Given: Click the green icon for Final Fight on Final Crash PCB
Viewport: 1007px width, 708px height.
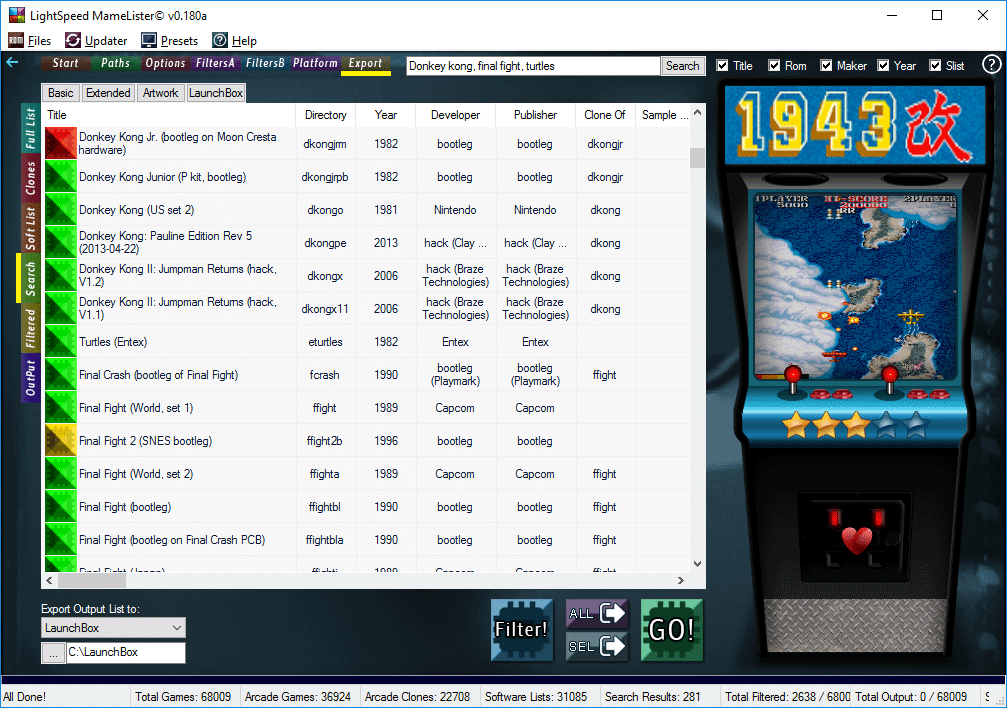Looking at the screenshot, I should coord(61,540).
